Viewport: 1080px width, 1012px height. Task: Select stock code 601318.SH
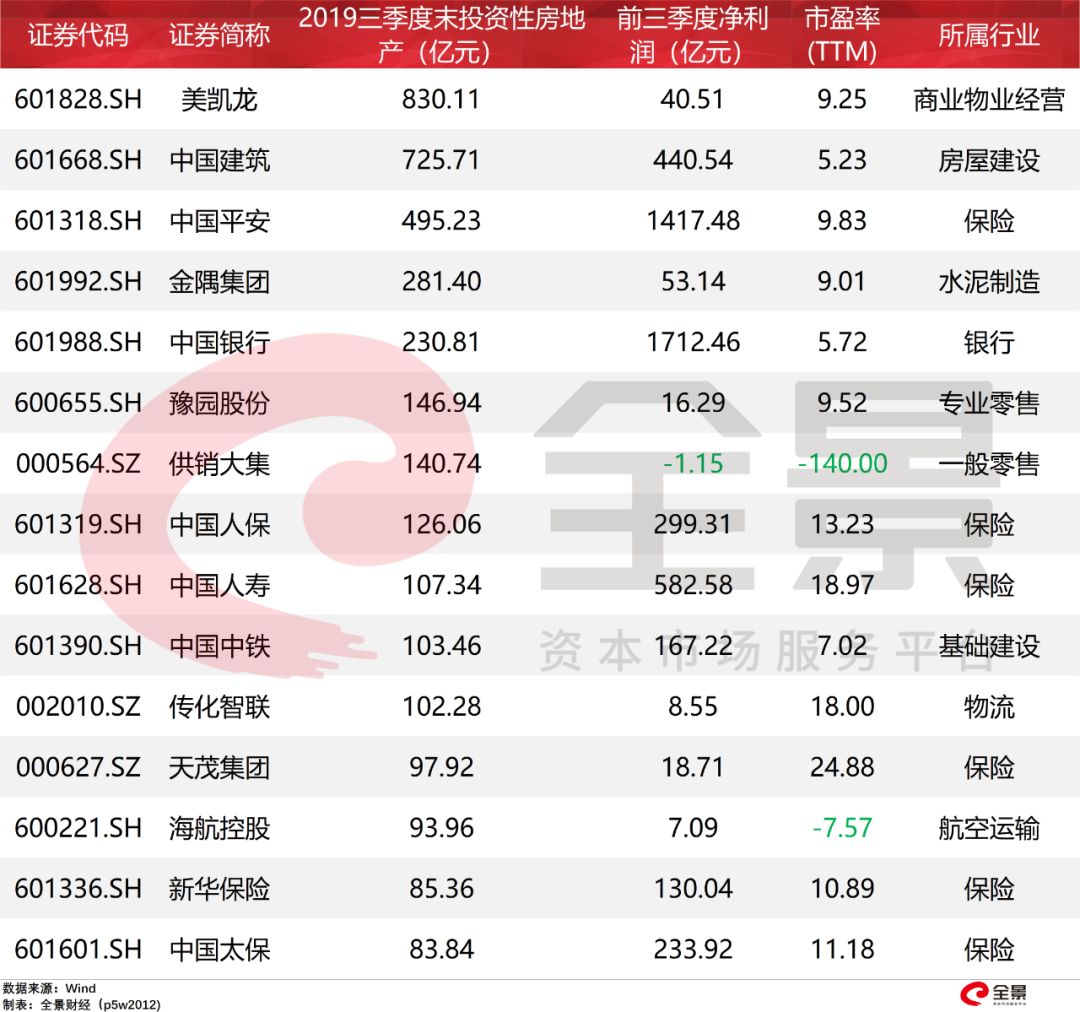78,220
